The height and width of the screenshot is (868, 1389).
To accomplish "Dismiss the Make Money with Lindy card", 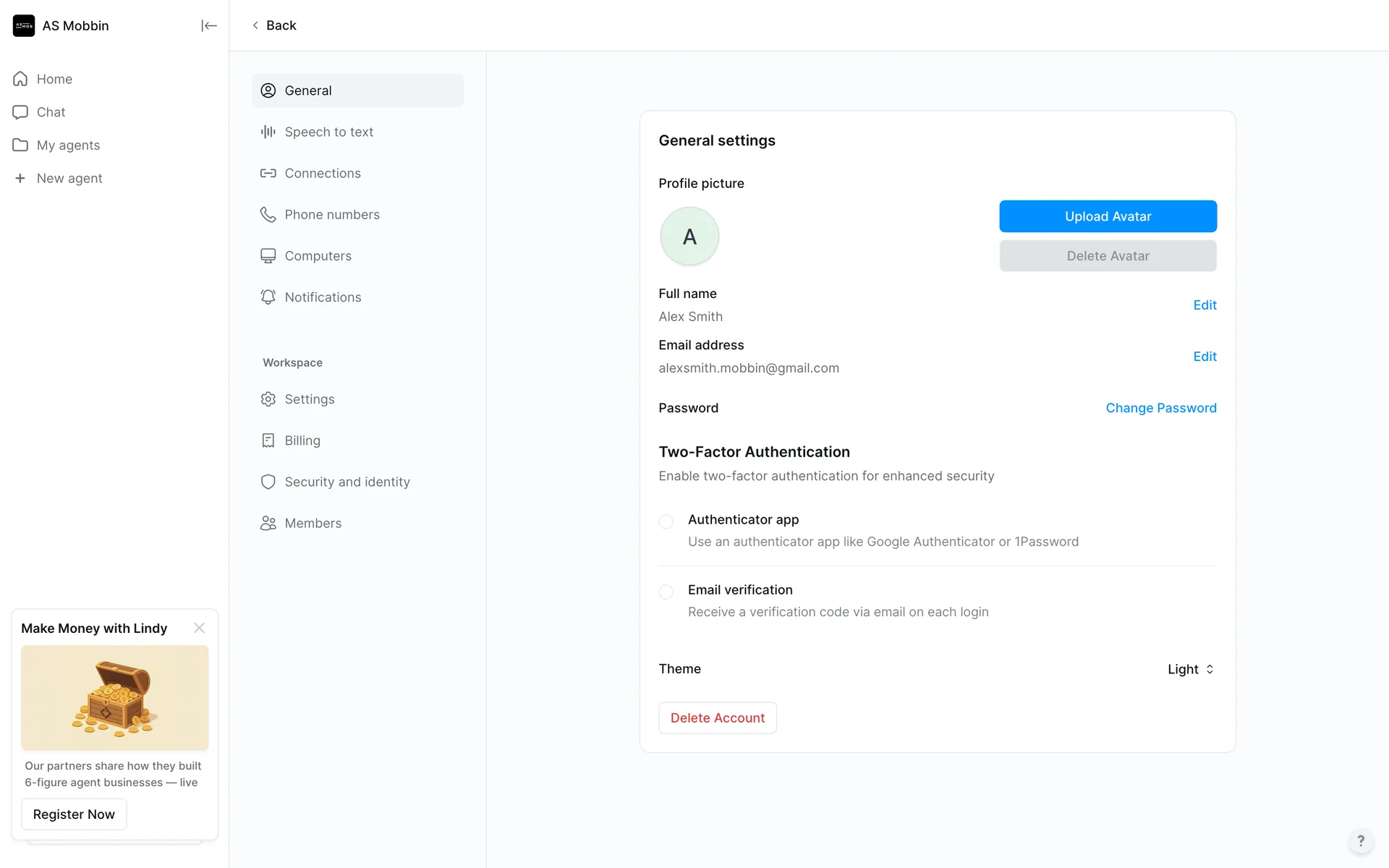I will pyautogui.click(x=199, y=628).
